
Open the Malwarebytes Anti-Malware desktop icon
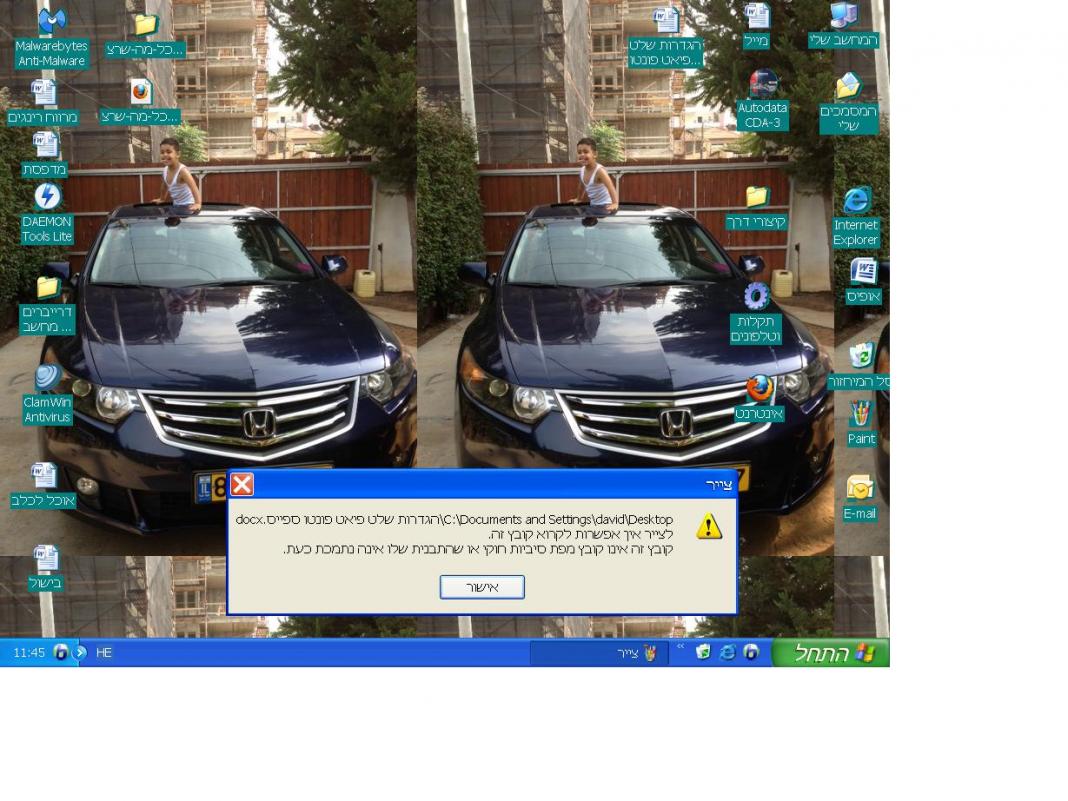click(52, 22)
